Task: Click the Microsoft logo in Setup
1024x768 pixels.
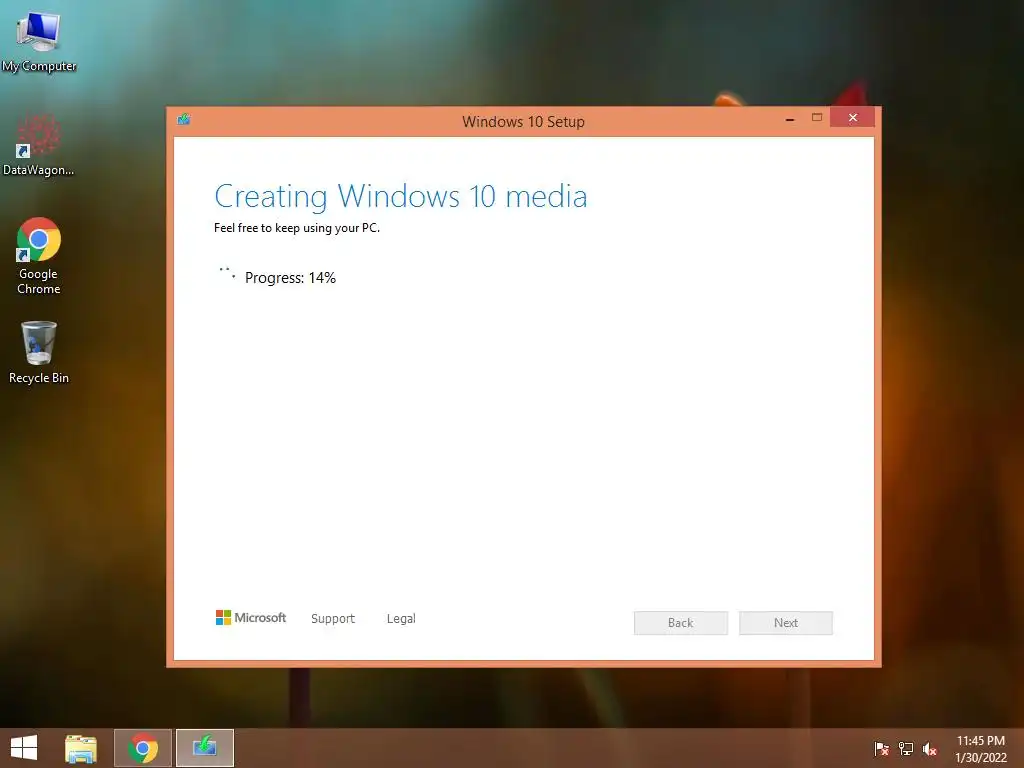Action: pyautogui.click(x=251, y=617)
